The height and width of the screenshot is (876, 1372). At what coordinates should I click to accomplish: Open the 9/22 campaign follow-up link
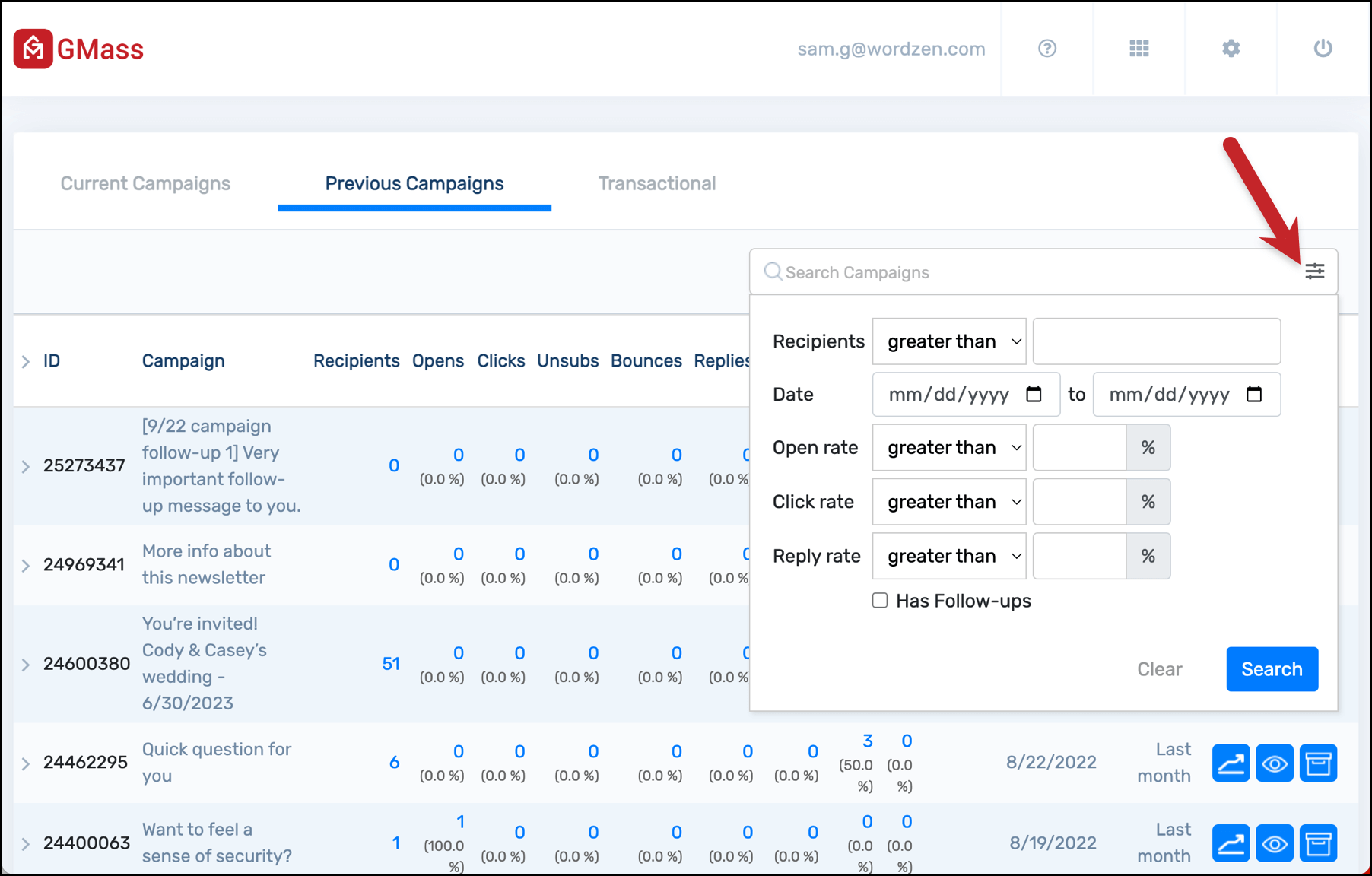(221, 465)
